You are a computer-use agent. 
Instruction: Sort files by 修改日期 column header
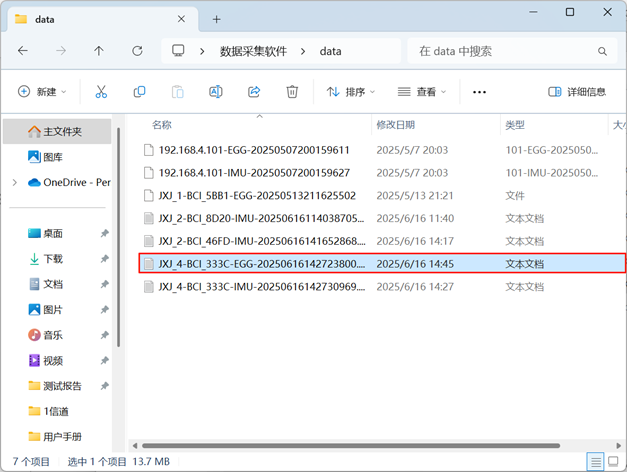point(397,125)
